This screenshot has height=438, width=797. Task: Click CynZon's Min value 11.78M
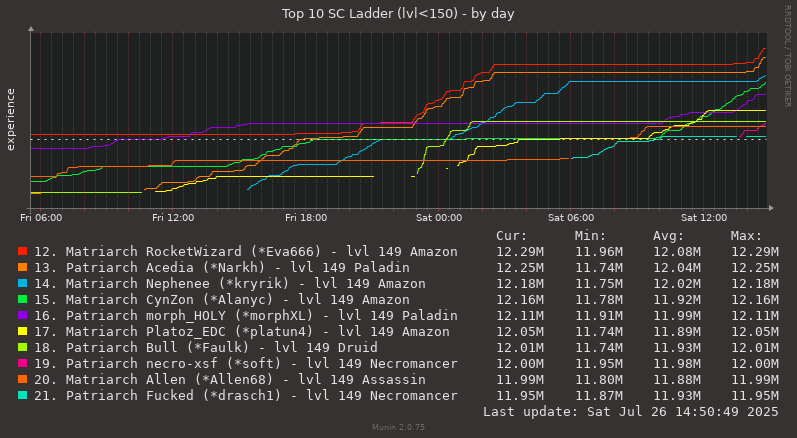click(599, 299)
